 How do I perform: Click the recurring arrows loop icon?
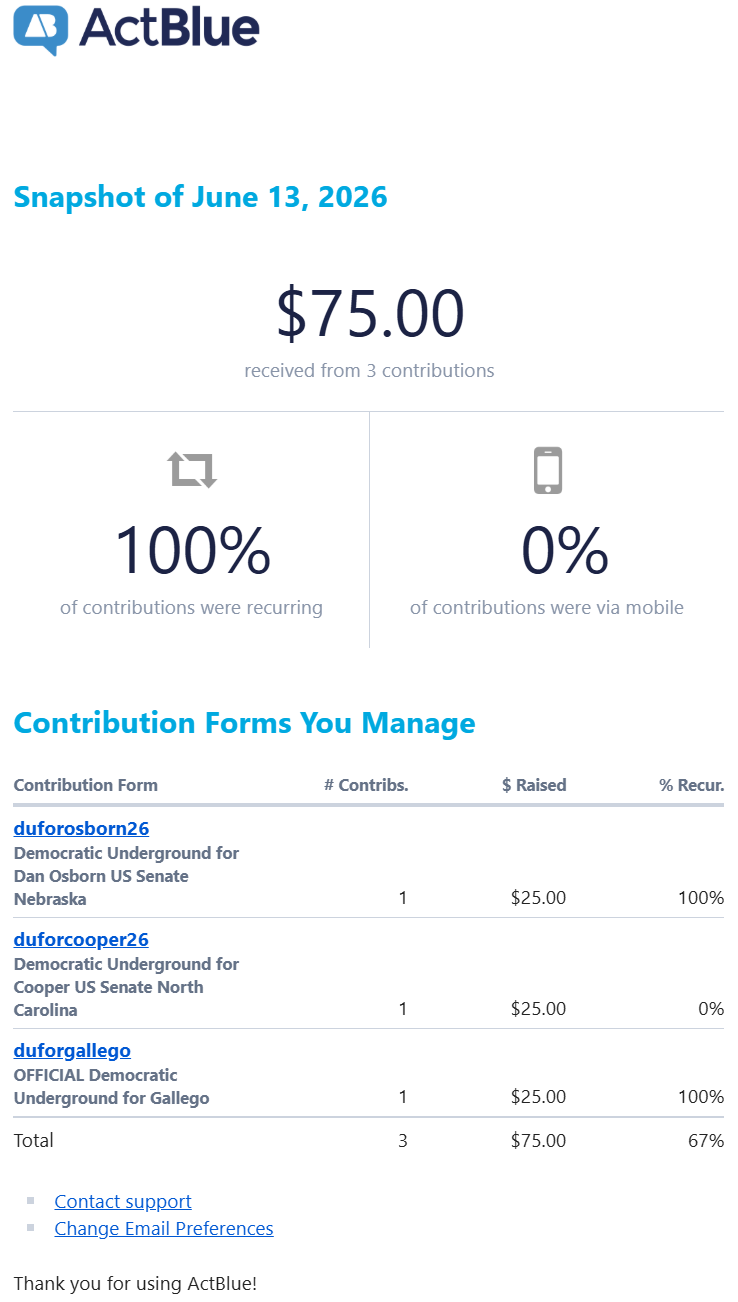point(192,469)
